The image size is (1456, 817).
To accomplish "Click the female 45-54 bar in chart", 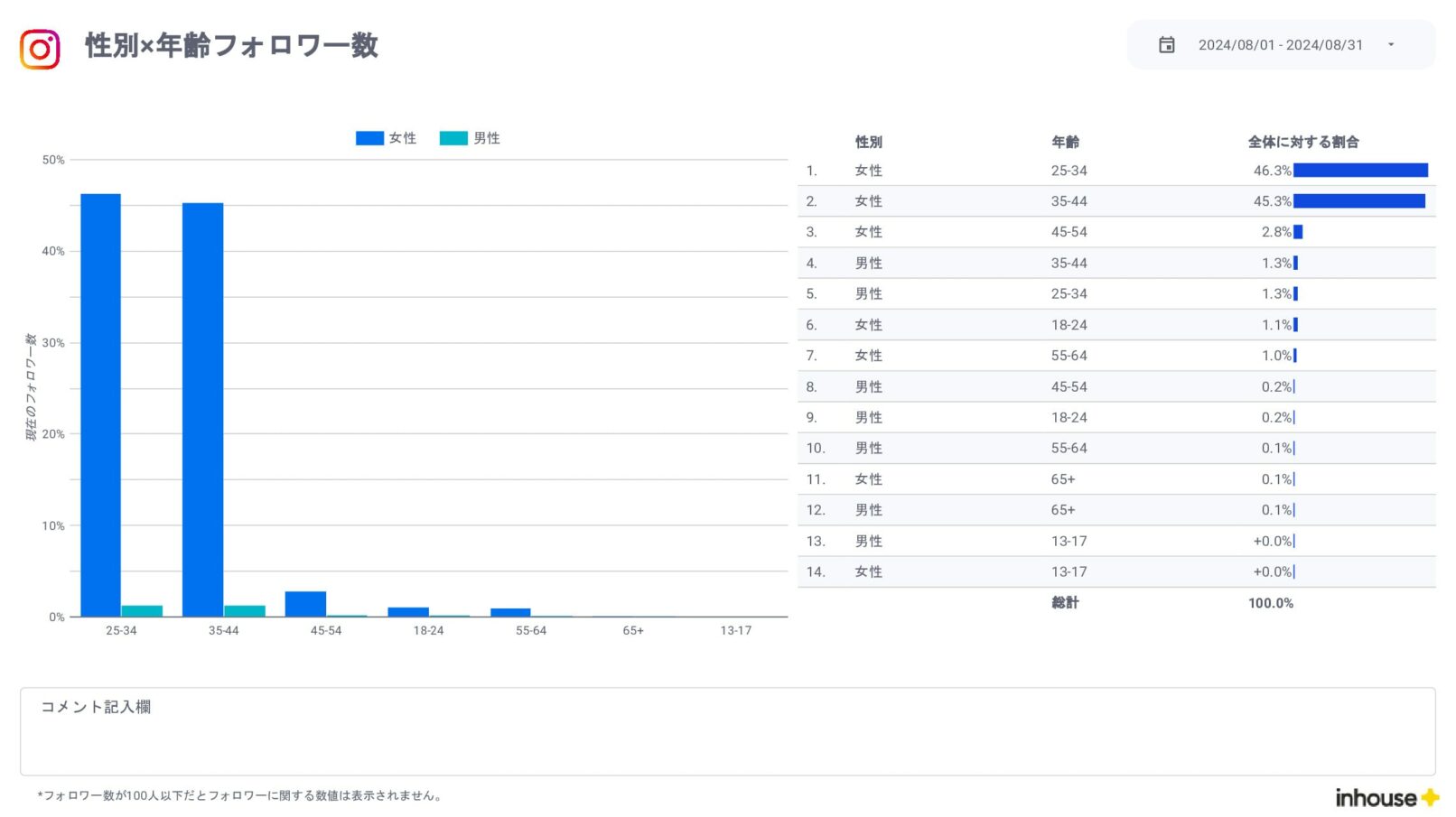I will pos(305,604).
